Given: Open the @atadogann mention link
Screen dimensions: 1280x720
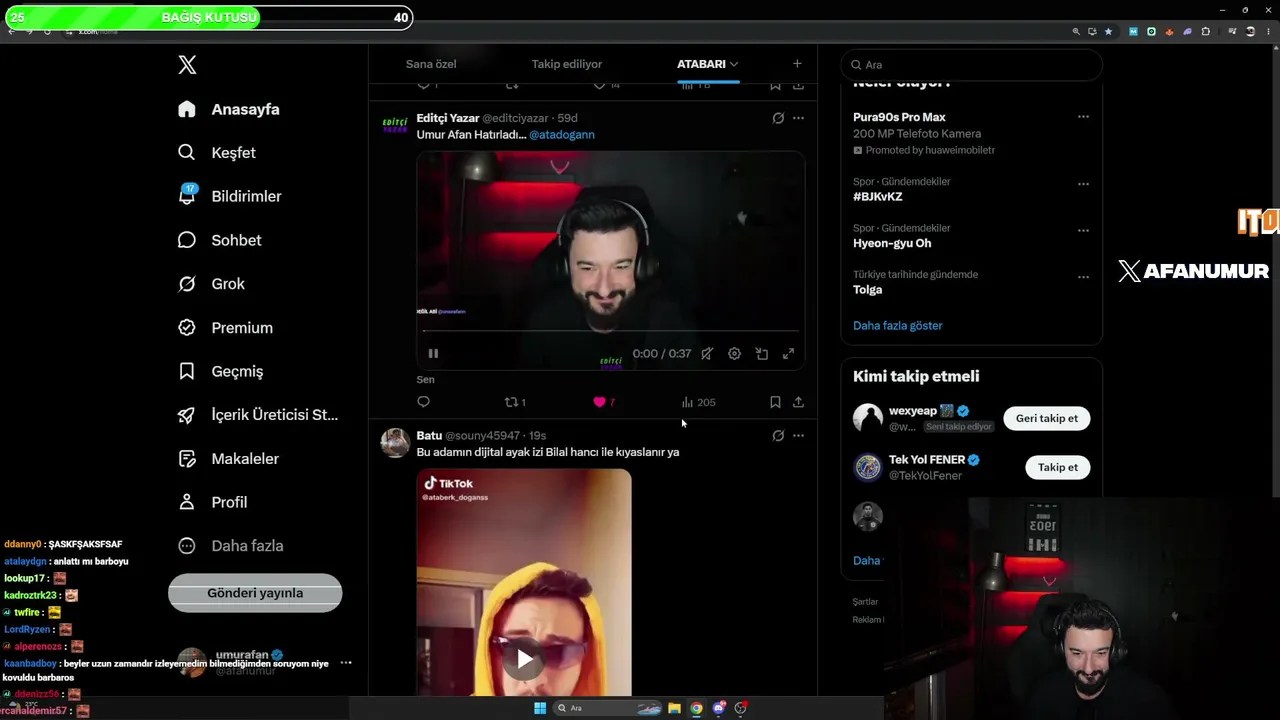Looking at the screenshot, I should (x=562, y=135).
